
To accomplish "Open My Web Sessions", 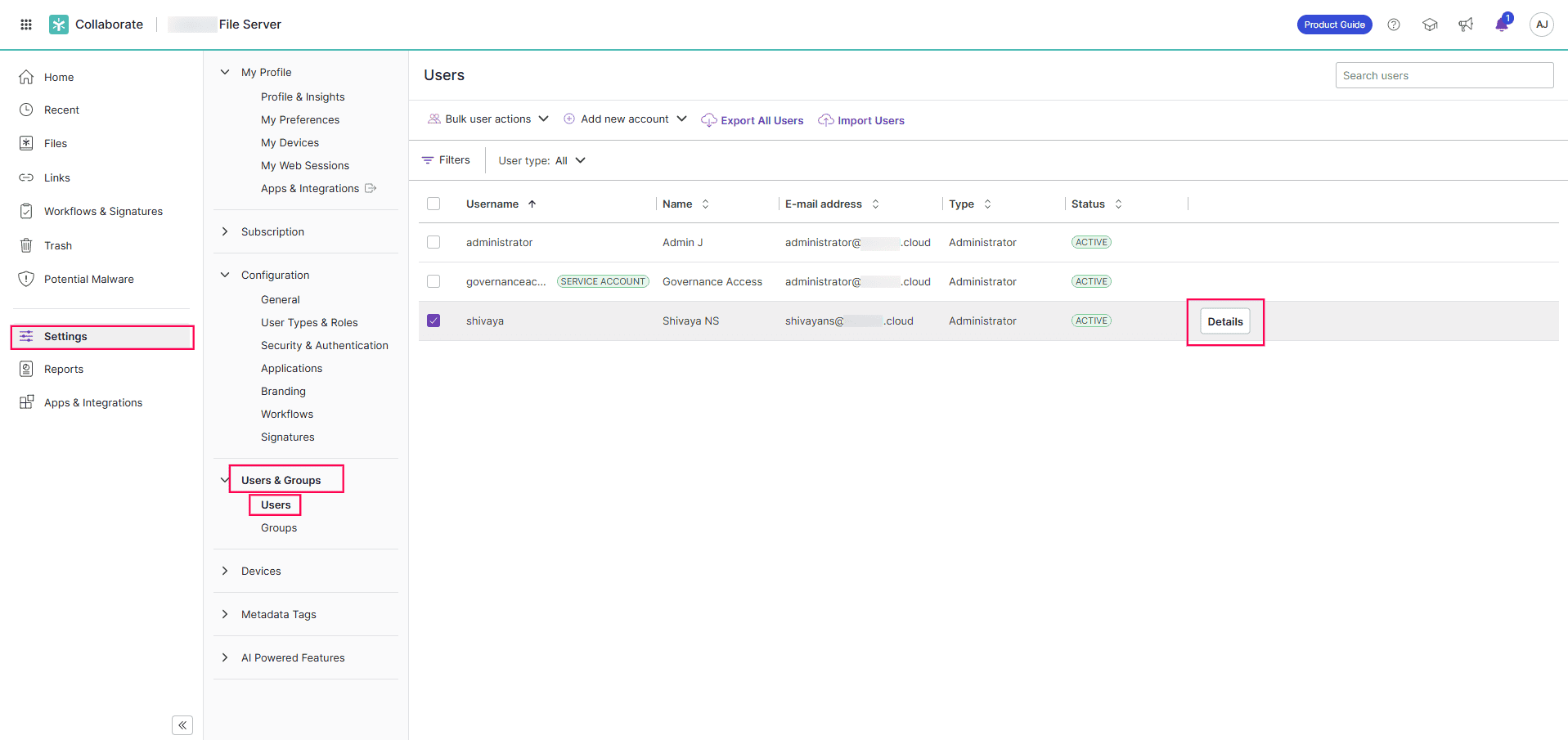I will tap(305, 165).
